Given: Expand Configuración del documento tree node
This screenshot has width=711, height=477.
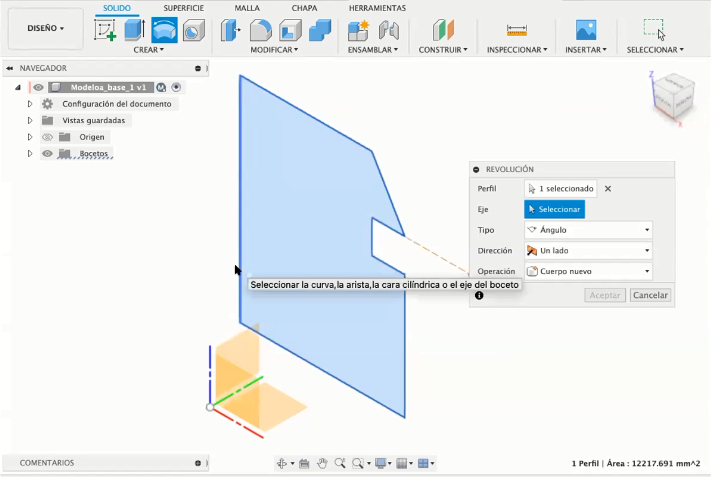Looking at the screenshot, I should tap(30, 104).
